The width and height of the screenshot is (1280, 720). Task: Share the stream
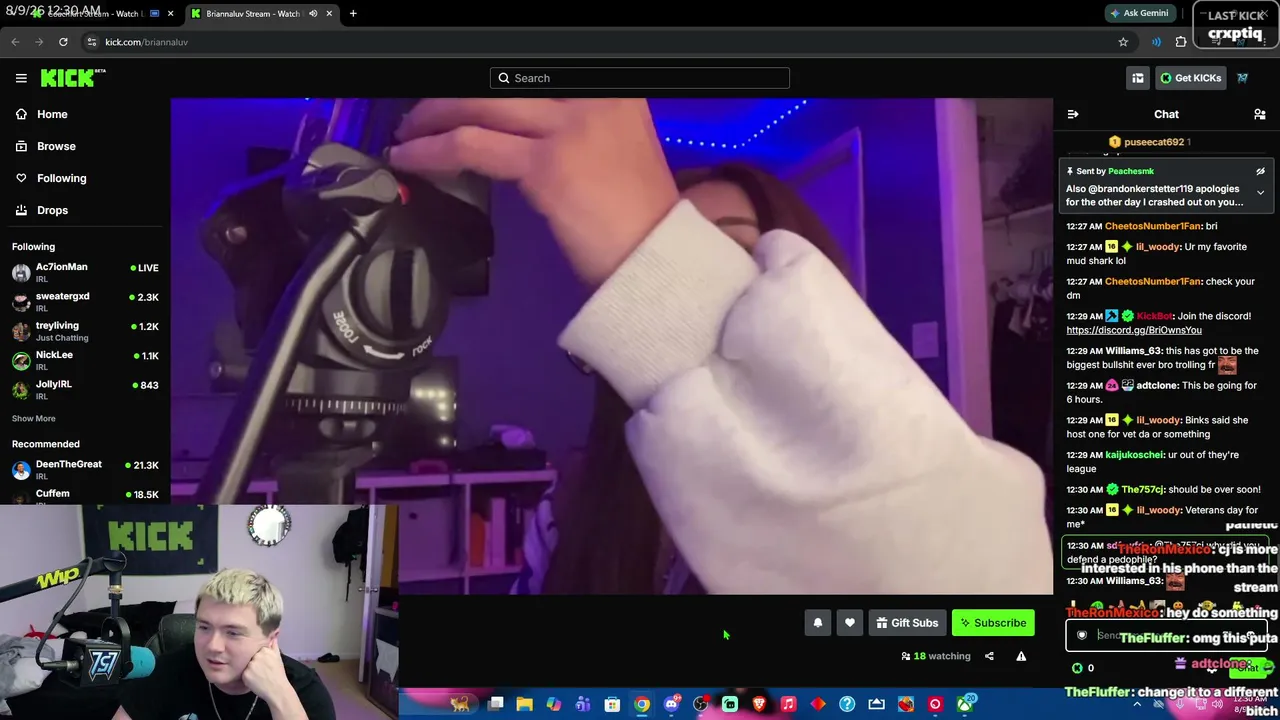coord(989,656)
